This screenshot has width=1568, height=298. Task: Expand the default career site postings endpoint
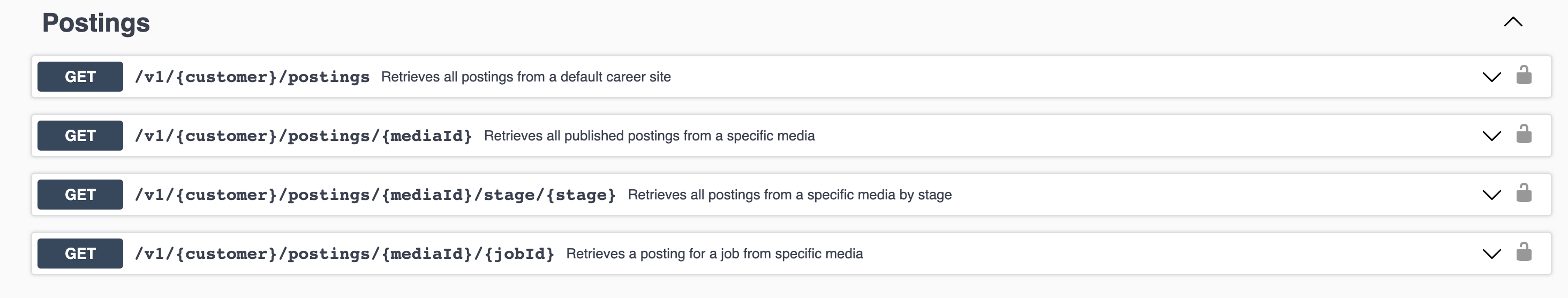pos(1491,77)
